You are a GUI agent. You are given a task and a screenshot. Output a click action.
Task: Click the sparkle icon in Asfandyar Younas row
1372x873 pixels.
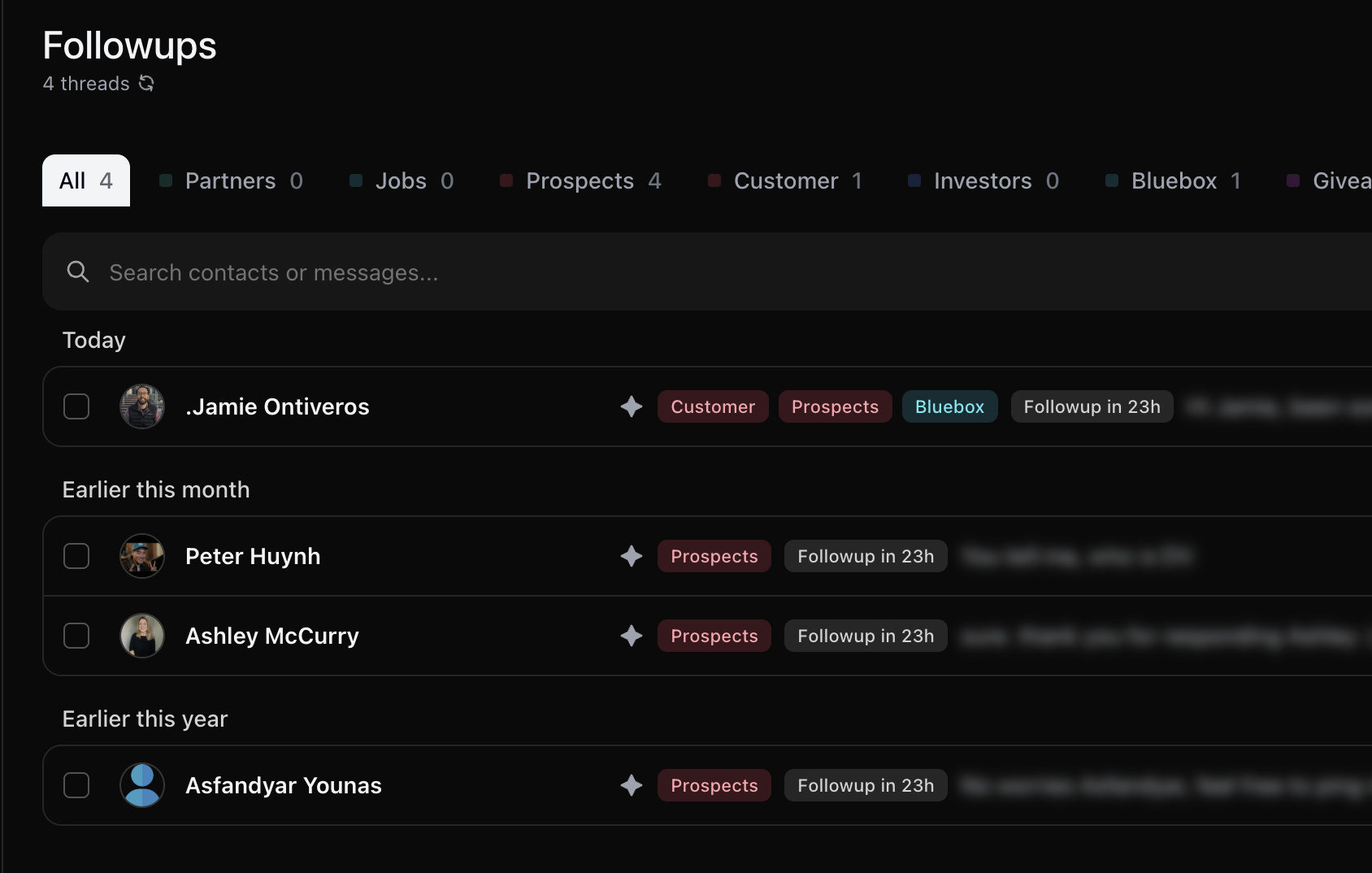pyautogui.click(x=632, y=785)
